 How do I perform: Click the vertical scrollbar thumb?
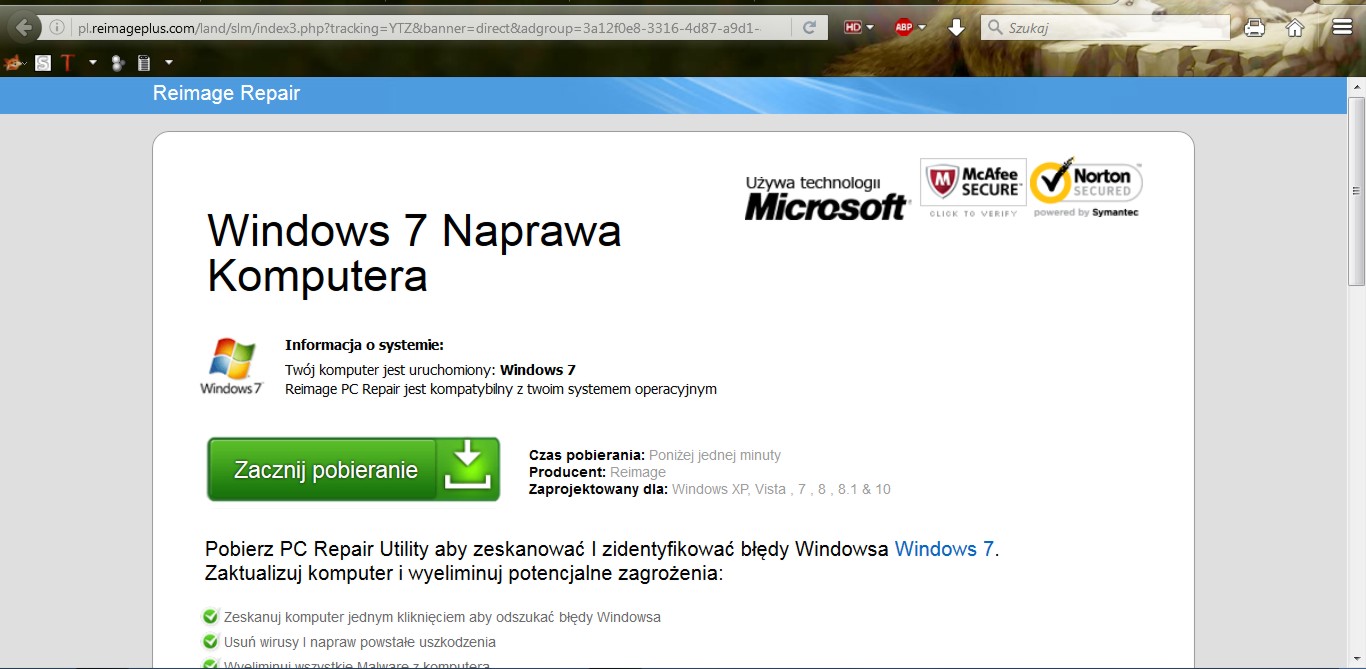1357,190
